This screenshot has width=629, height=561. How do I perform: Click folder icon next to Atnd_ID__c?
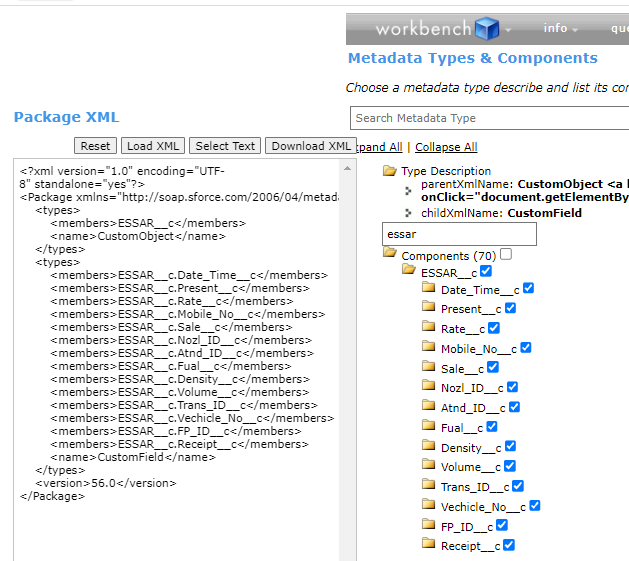coord(428,405)
